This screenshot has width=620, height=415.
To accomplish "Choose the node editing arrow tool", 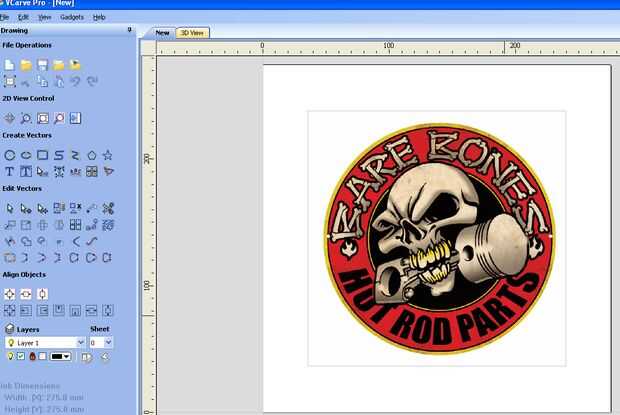I will (26, 208).
